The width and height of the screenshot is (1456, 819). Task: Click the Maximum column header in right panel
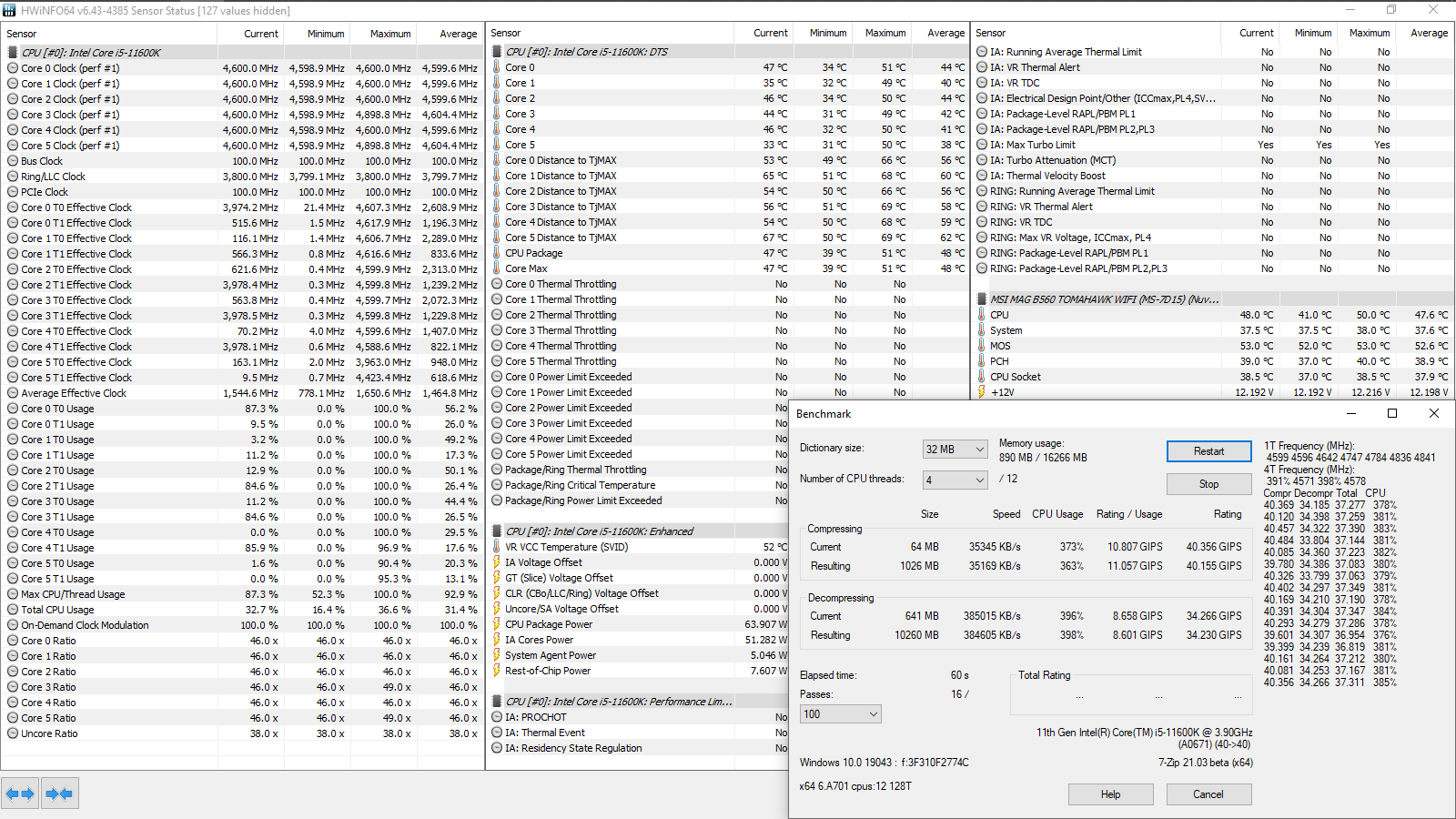1365,33
